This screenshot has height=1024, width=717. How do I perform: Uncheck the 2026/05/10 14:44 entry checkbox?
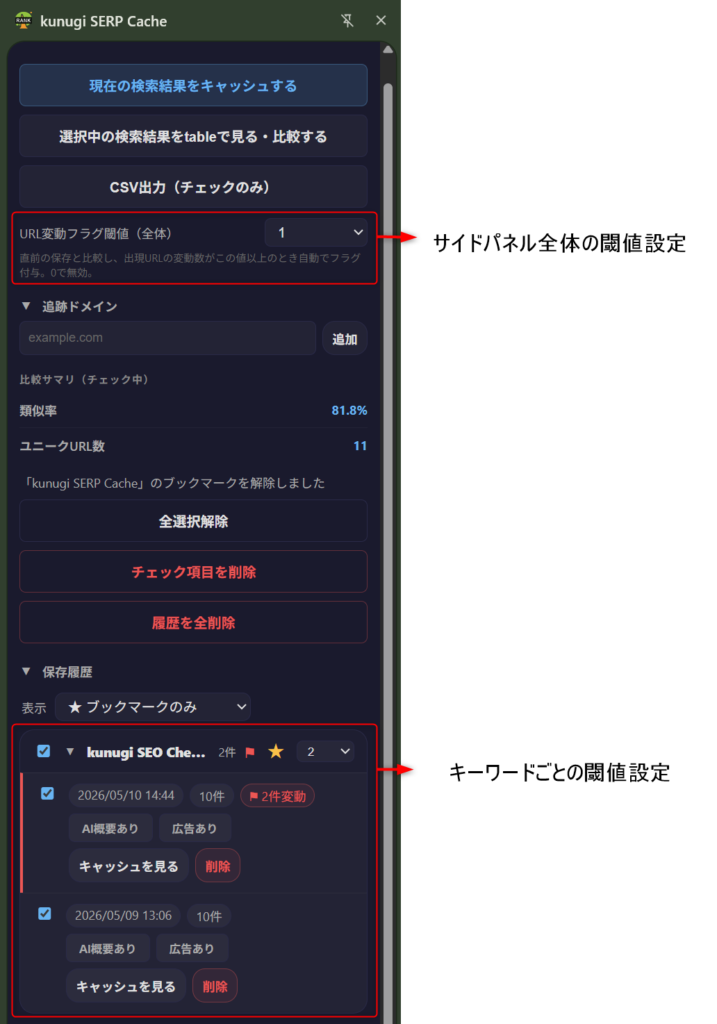47,793
